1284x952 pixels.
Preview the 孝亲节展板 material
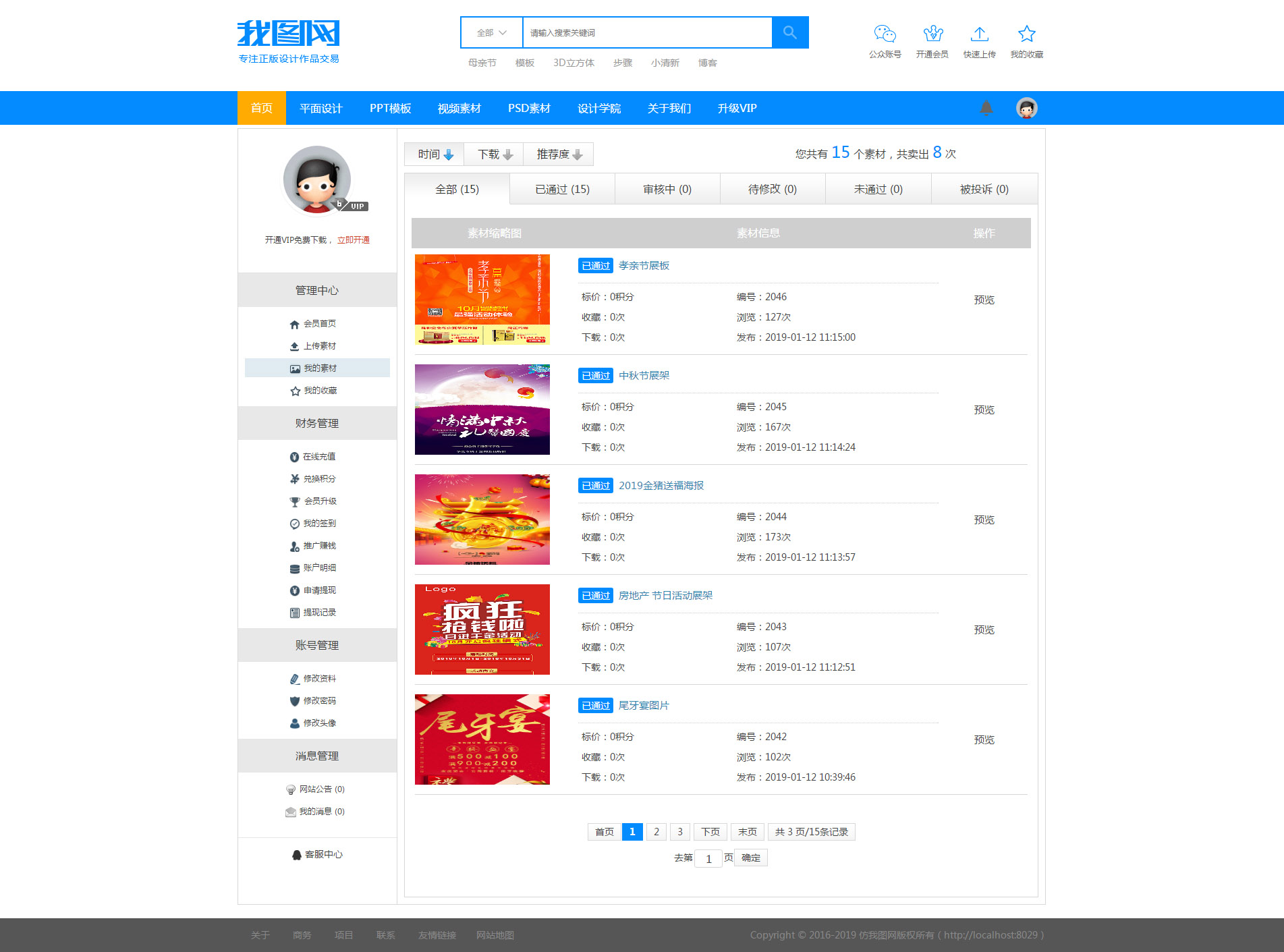tap(984, 300)
